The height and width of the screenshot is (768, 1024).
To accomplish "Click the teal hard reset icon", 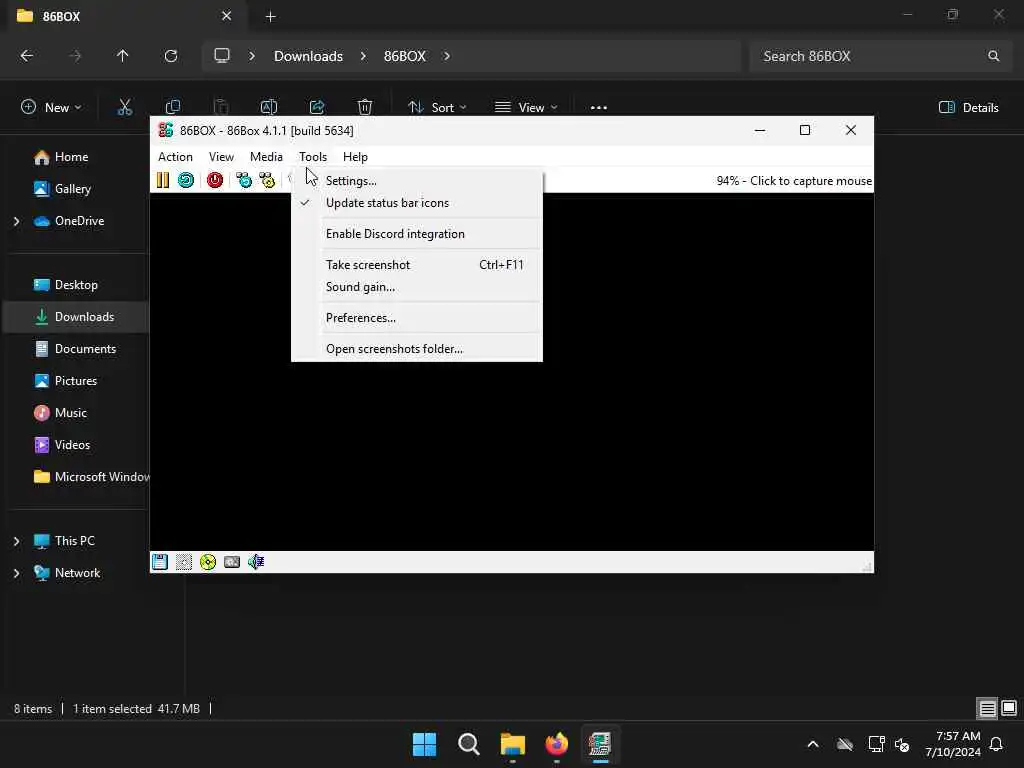I will (185, 180).
